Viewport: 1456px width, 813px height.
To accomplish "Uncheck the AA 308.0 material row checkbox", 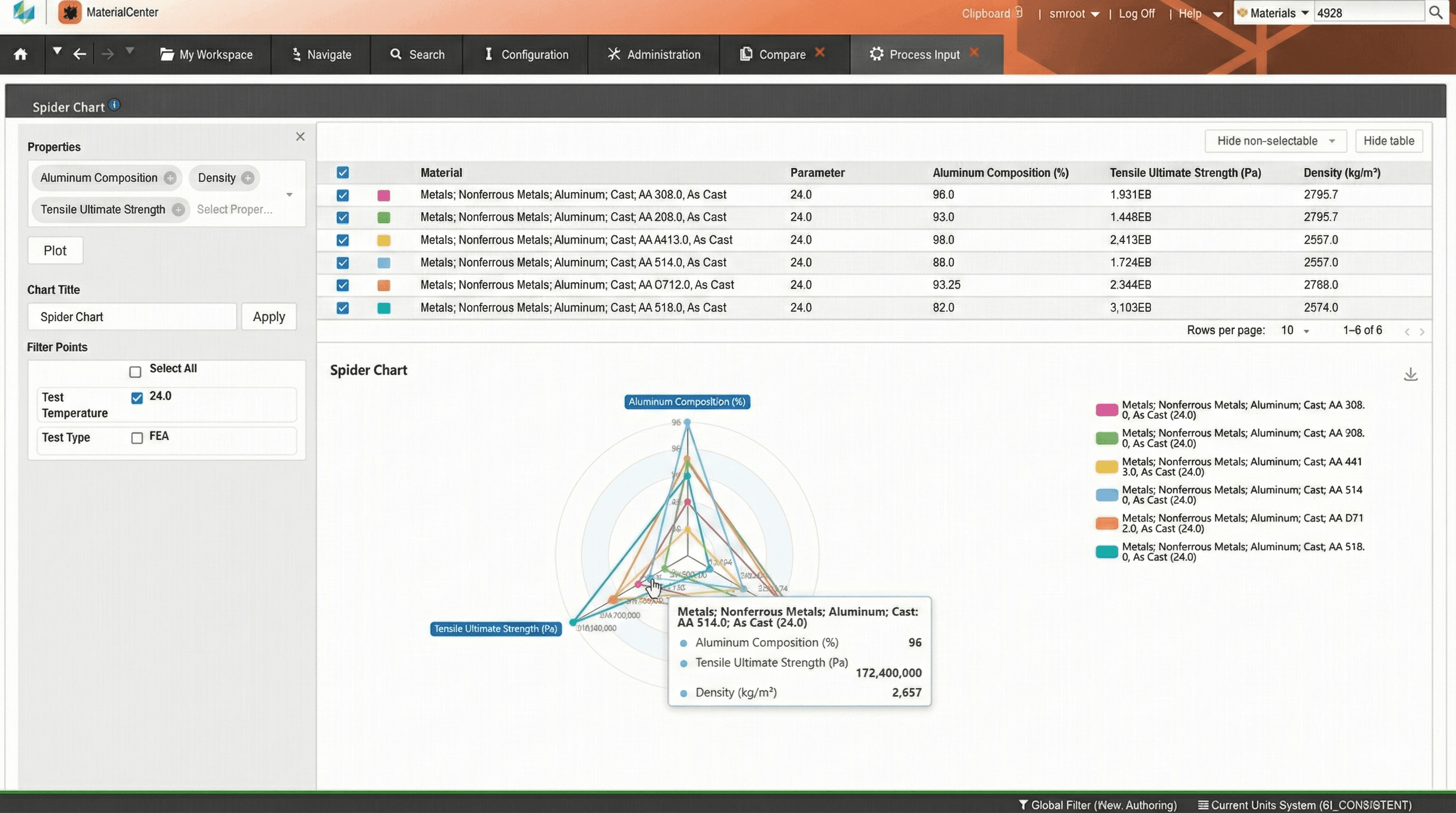I will tap(342, 195).
